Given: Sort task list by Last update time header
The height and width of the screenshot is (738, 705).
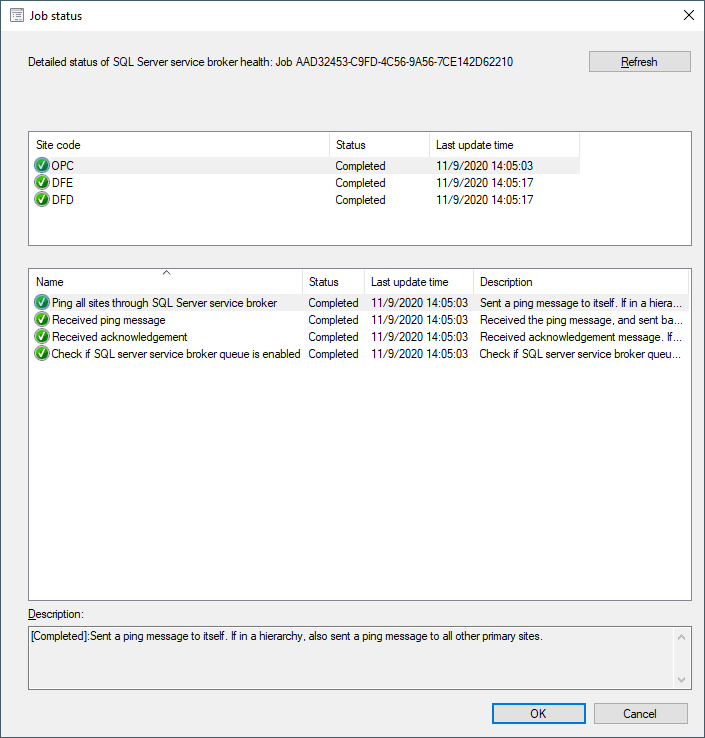Looking at the screenshot, I should [x=419, y=282].
